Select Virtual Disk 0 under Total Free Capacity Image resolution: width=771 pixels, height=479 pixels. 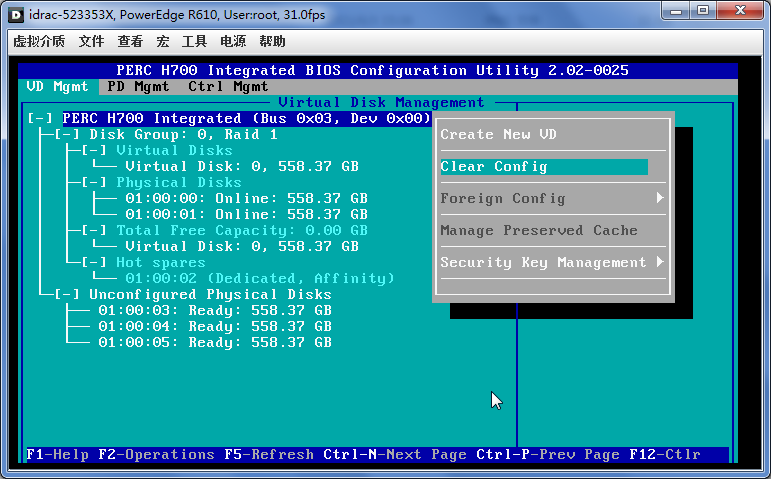pos(242,246)
